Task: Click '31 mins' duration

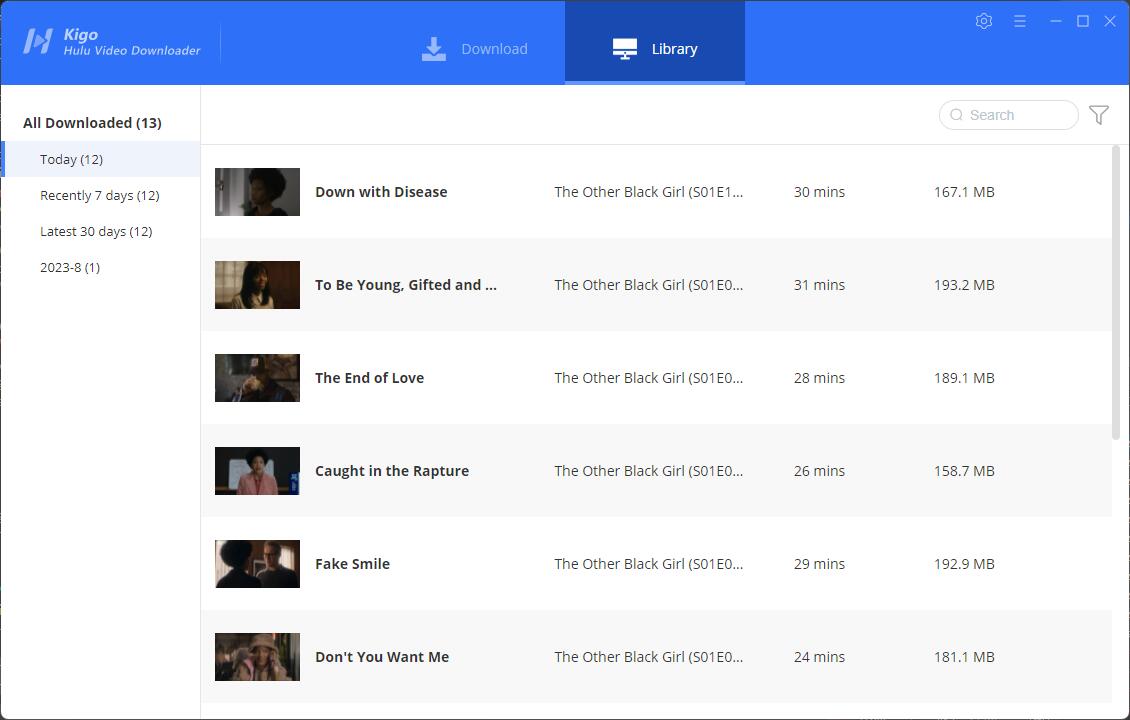Action: 819,285
